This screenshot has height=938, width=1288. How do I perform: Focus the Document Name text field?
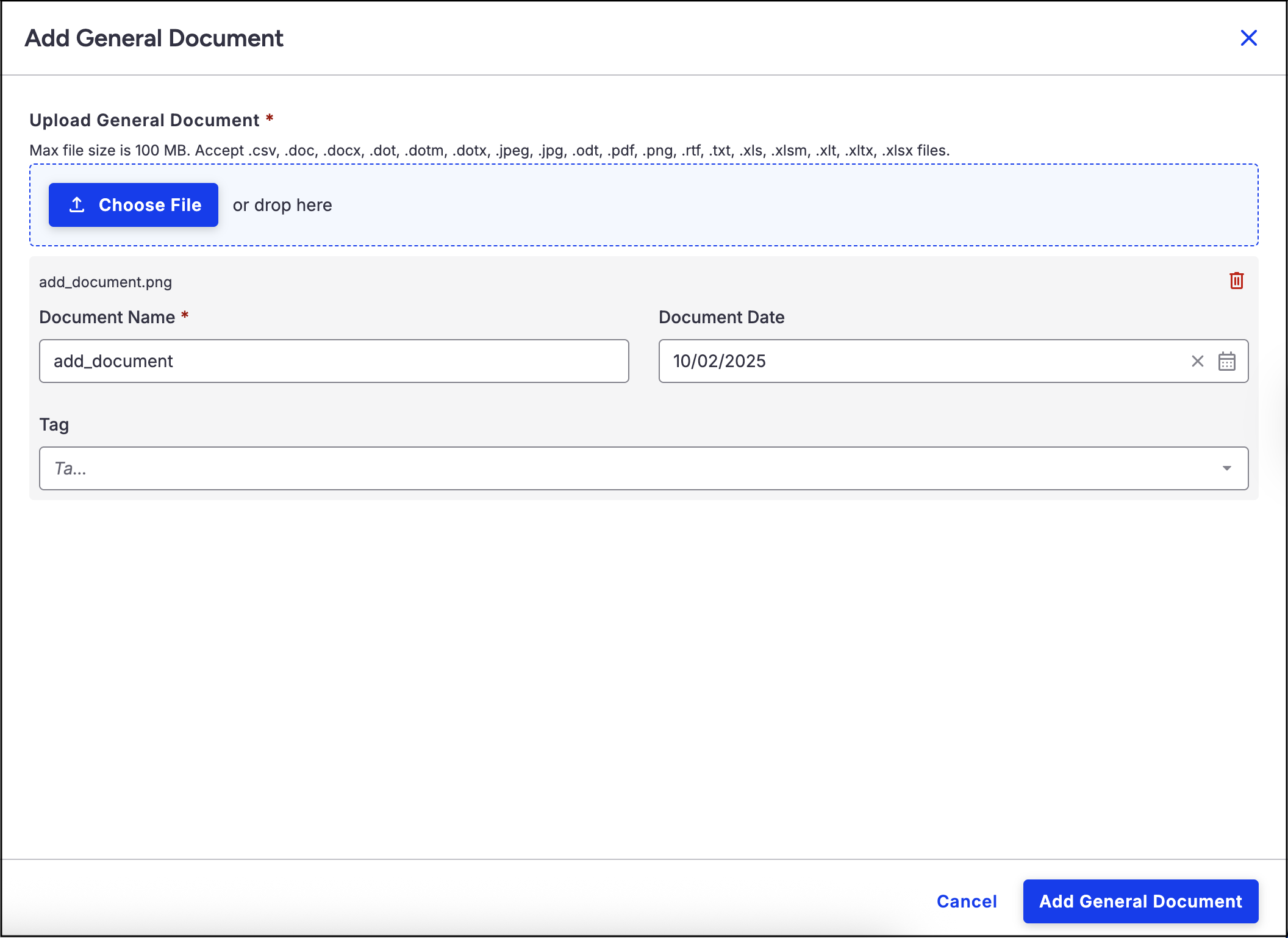click(334, 361)
